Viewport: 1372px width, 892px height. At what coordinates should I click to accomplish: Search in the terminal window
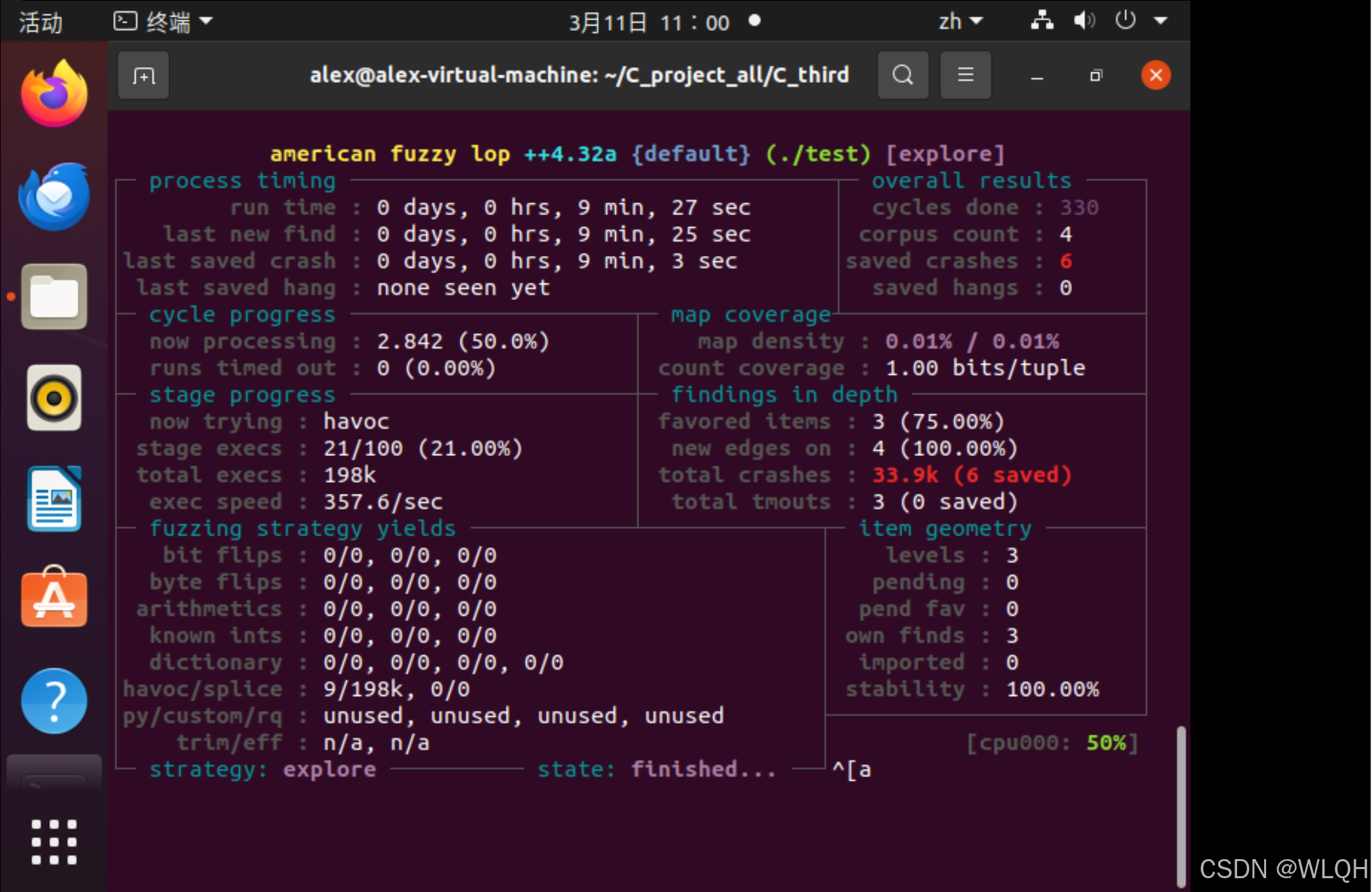point(903,75)
